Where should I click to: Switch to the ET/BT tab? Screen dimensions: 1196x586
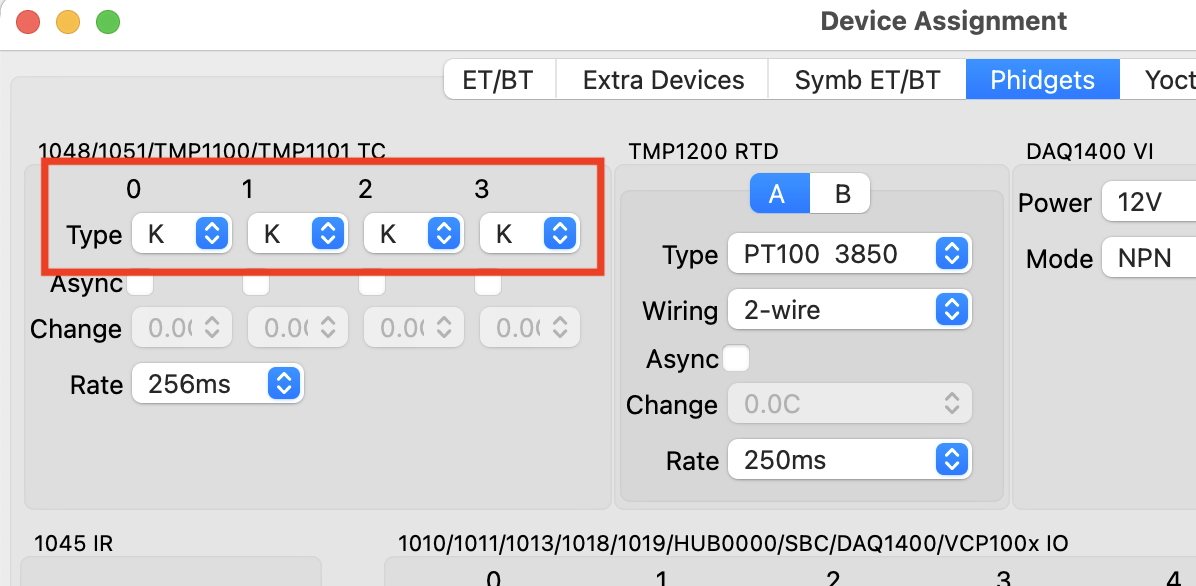(500, 79)
